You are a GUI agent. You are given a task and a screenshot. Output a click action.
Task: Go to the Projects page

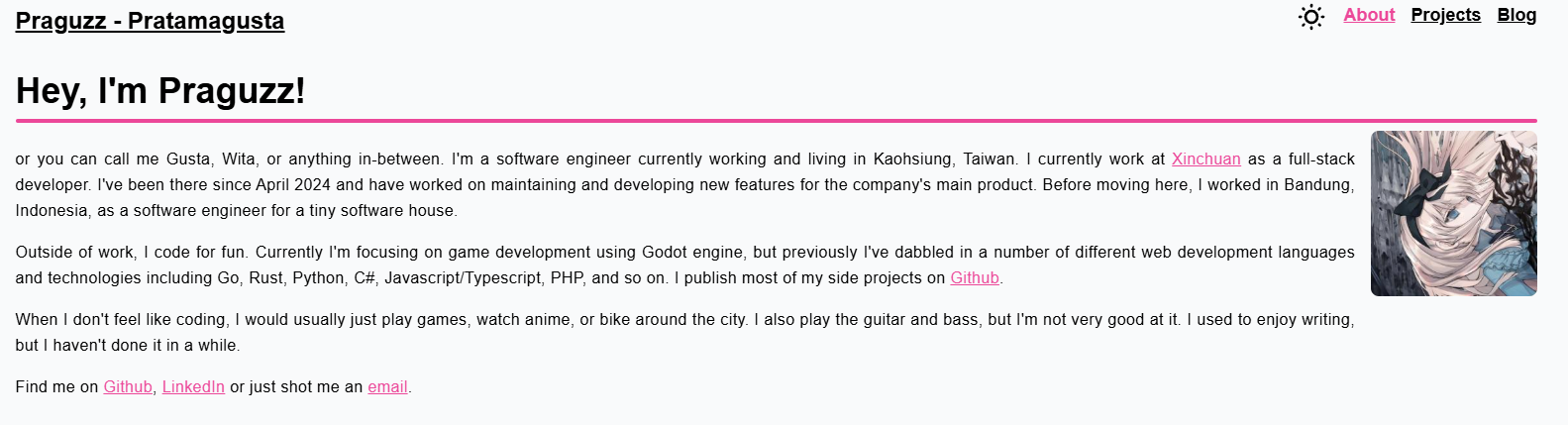(1445, 15)
